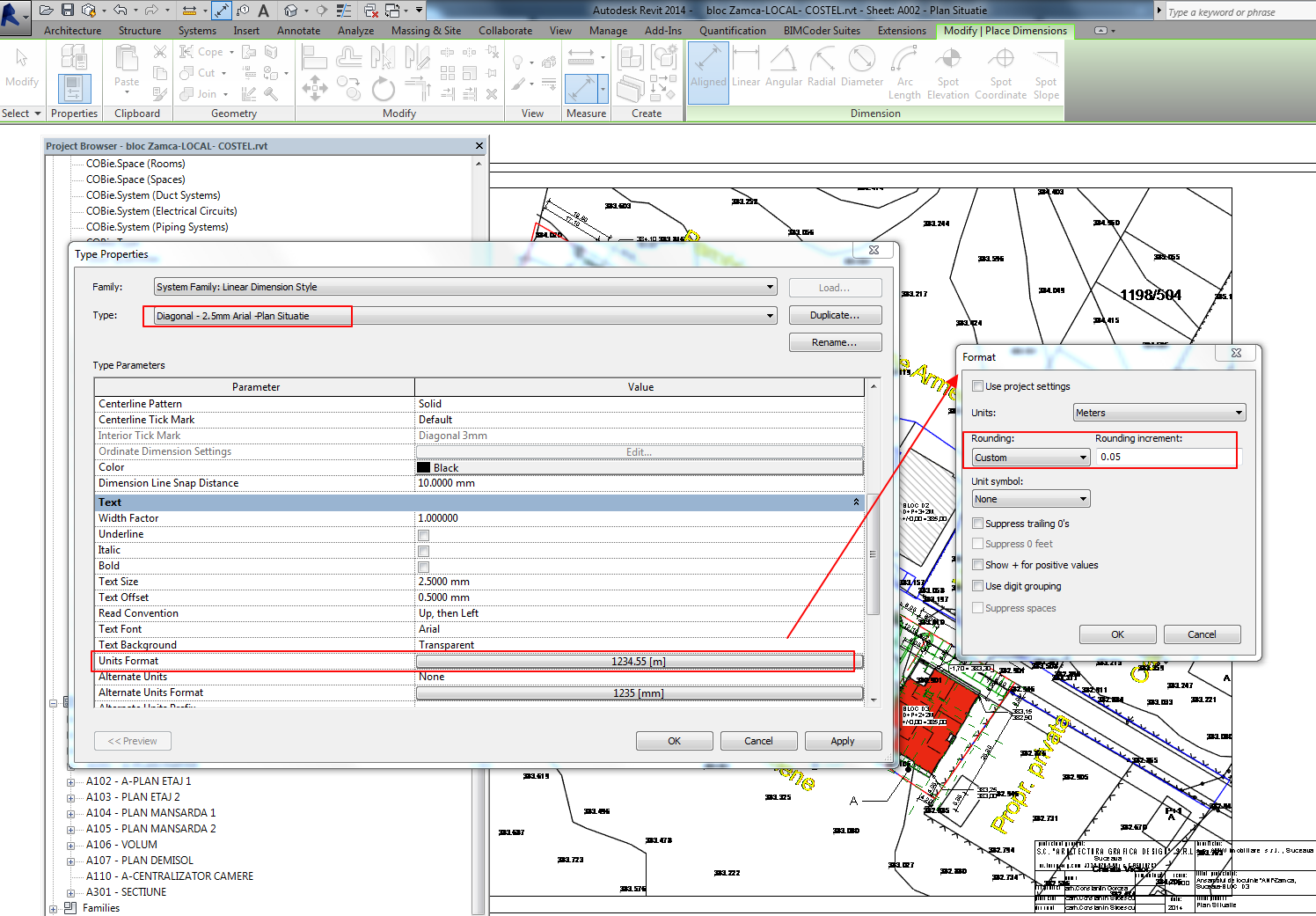The height and width of the screenshot is (916, 1316).
Task: Click the Type Properties icon above Properties palette
Action: 74,57
